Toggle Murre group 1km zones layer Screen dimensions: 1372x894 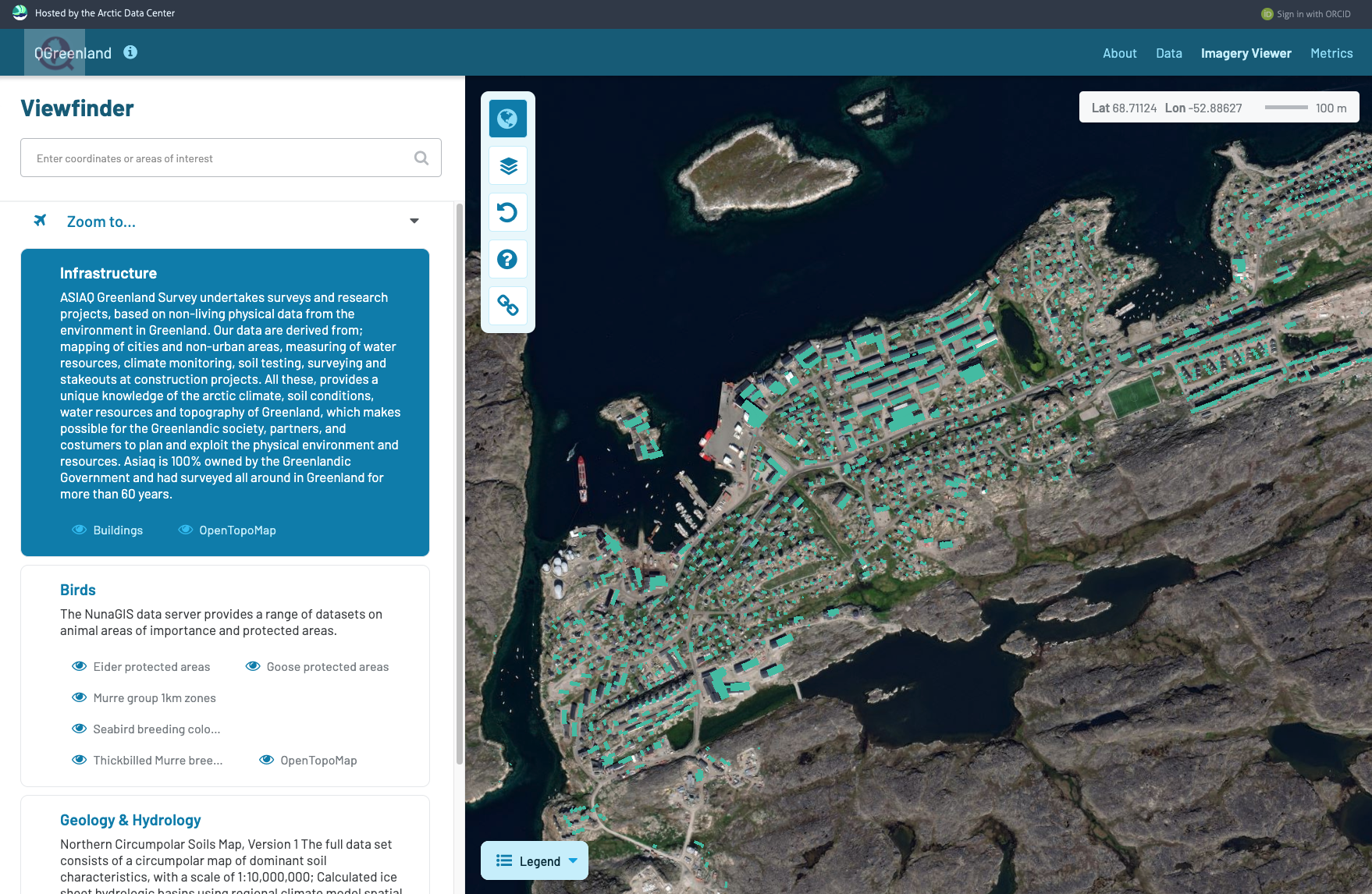click(80, 697)
